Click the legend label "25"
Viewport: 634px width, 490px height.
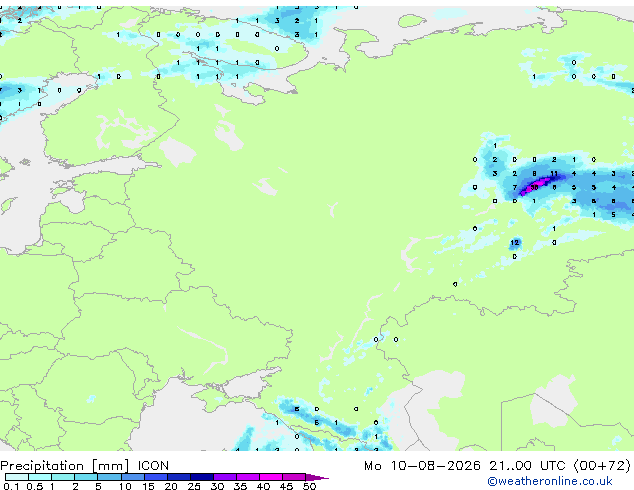pyautogui.click(x=194, y=486)
